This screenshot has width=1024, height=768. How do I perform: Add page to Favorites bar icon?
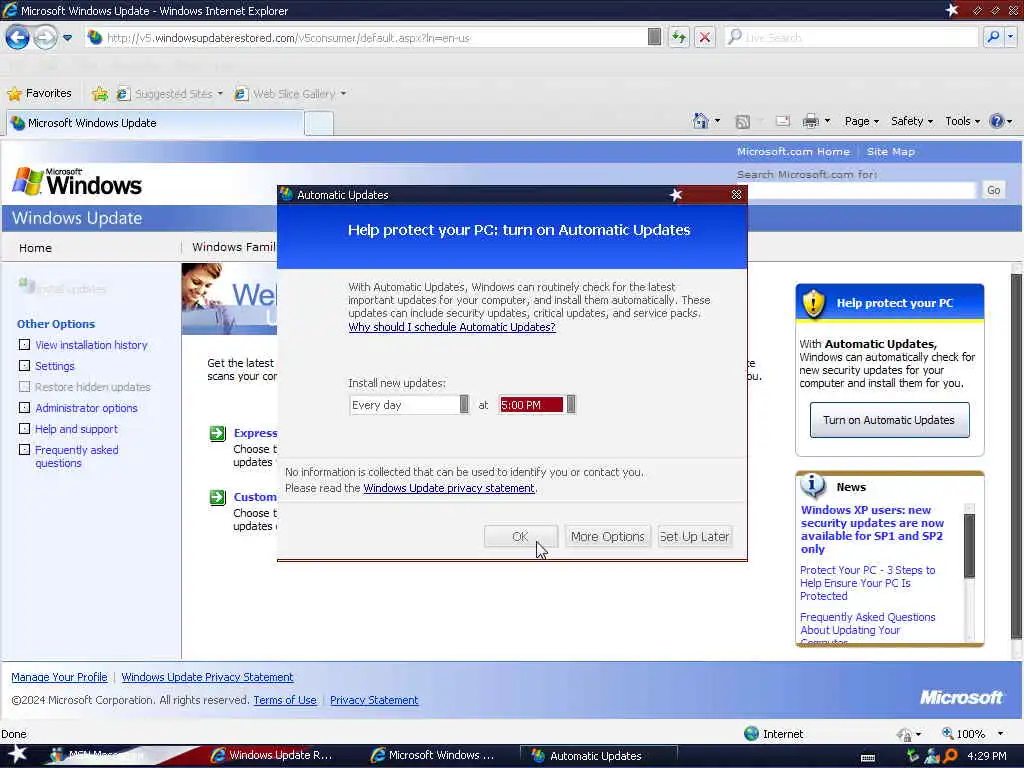(100, 94)
